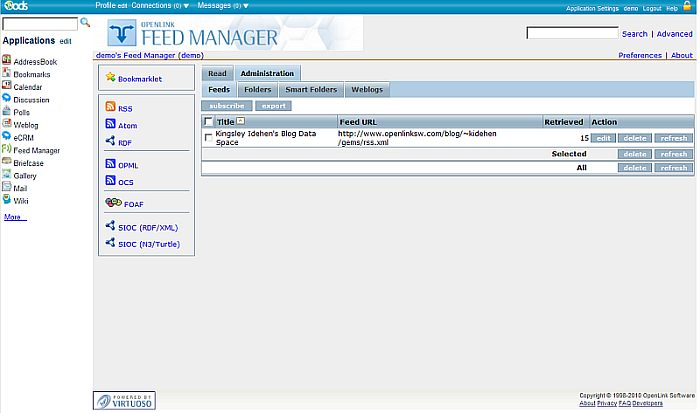
Task: Click the Atom feed icon
Action: pos(110,124)
